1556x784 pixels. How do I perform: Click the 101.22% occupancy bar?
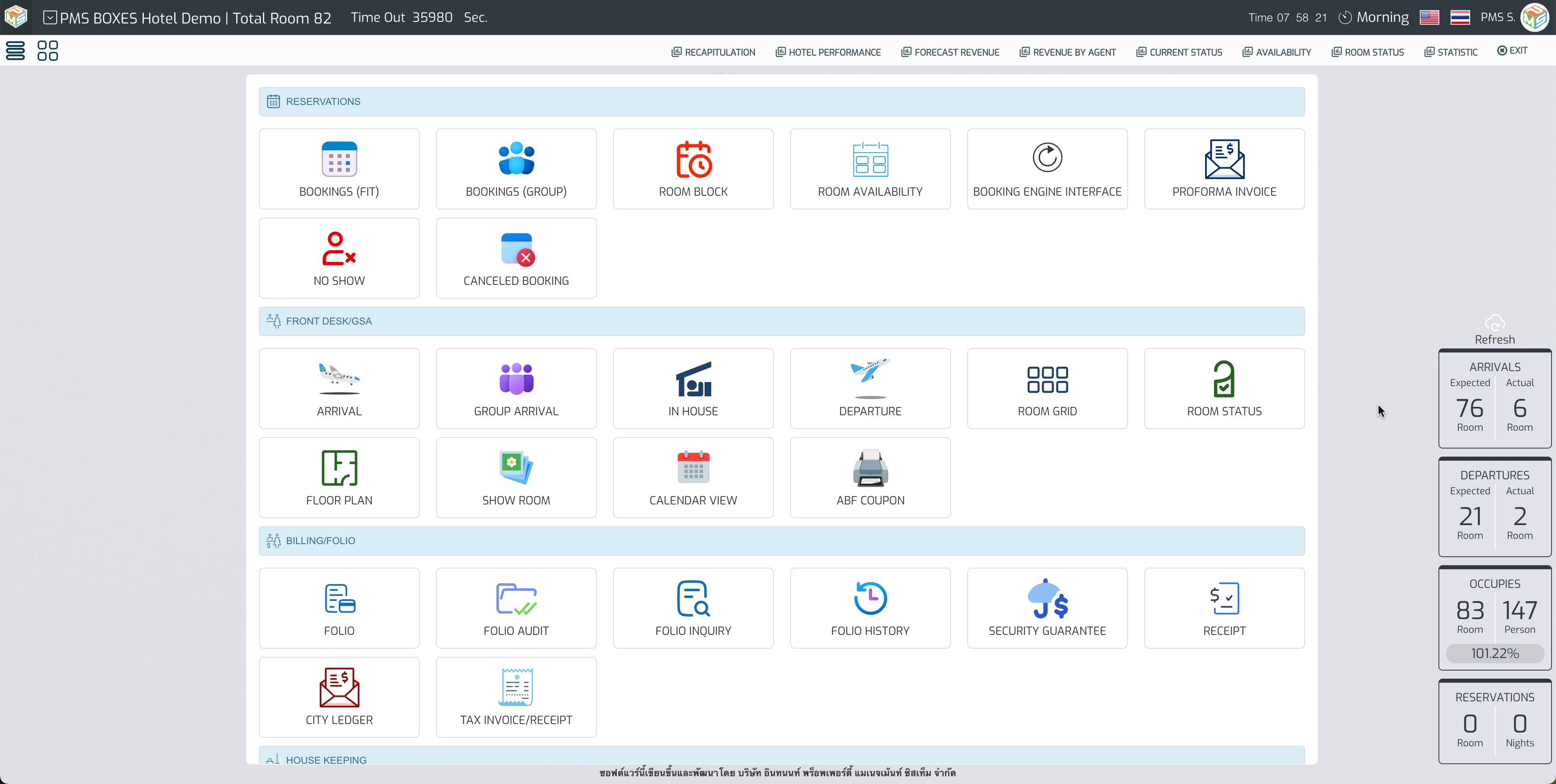[x=1494, y=653]
